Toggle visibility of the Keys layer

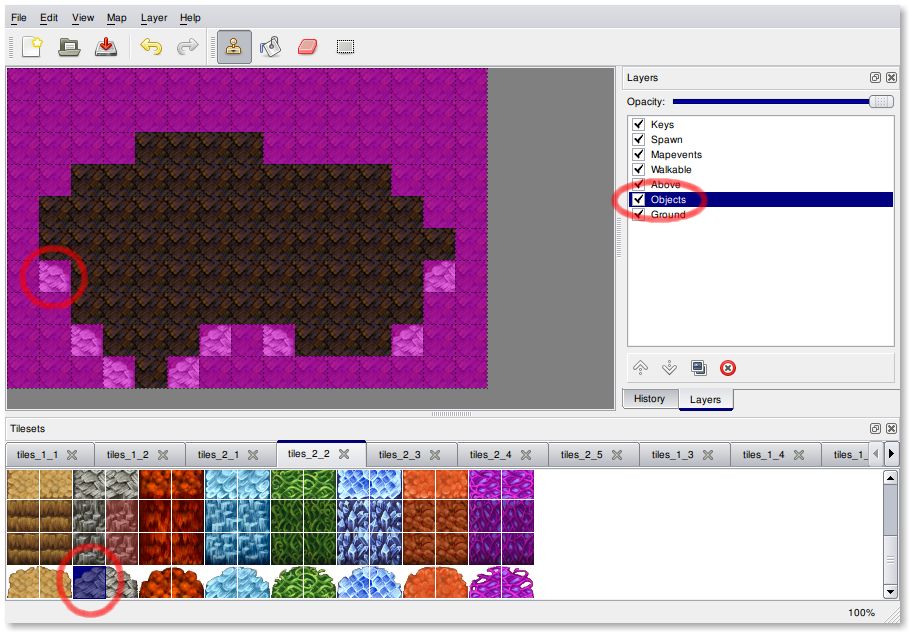click(638, 125)
